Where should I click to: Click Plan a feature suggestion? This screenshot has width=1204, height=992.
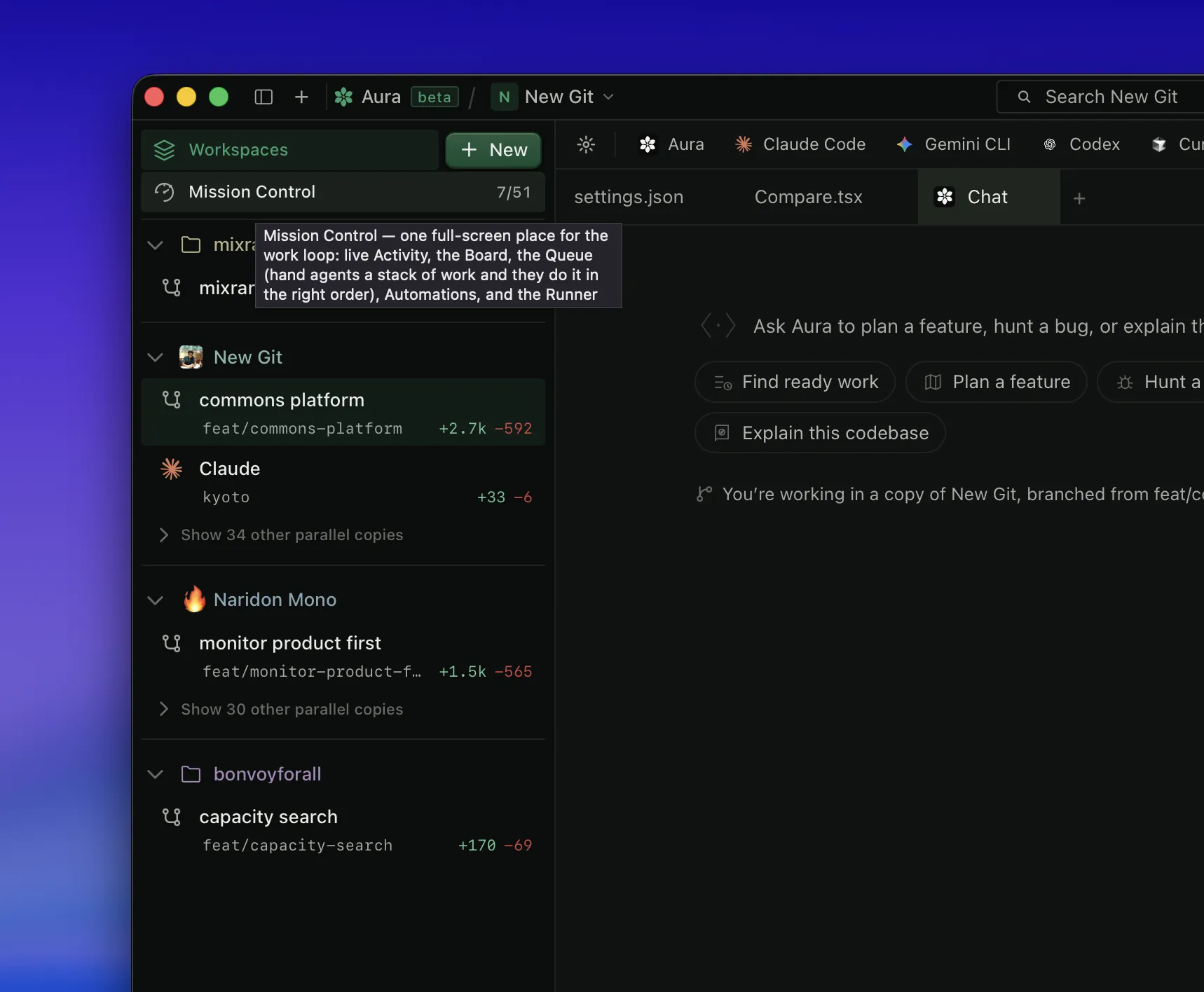(996, 382)
